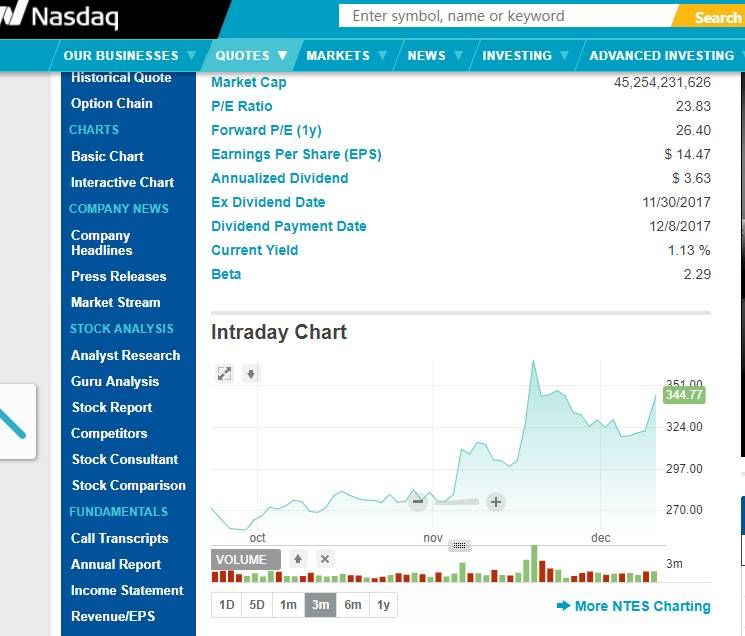745x636 pixels.
Task: Select the 6m chart range
Action: (x=353, y=605)
